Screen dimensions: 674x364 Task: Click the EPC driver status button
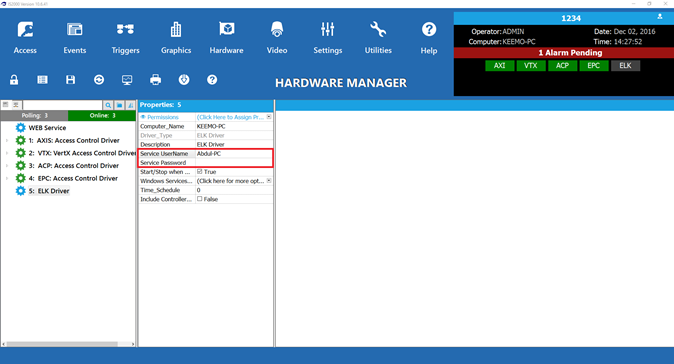[594, 65]
